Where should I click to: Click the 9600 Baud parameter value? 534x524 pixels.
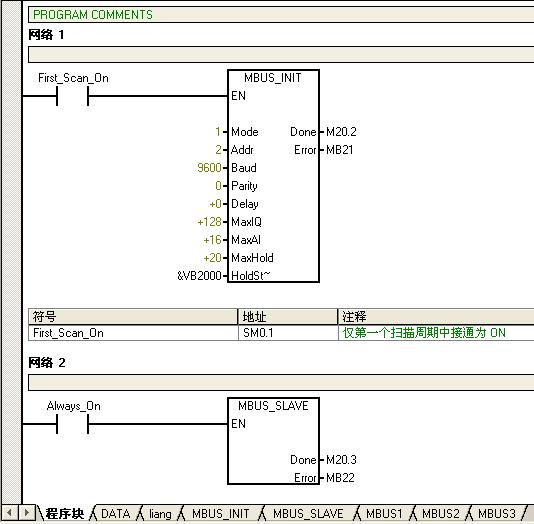(x=209, y=168)
